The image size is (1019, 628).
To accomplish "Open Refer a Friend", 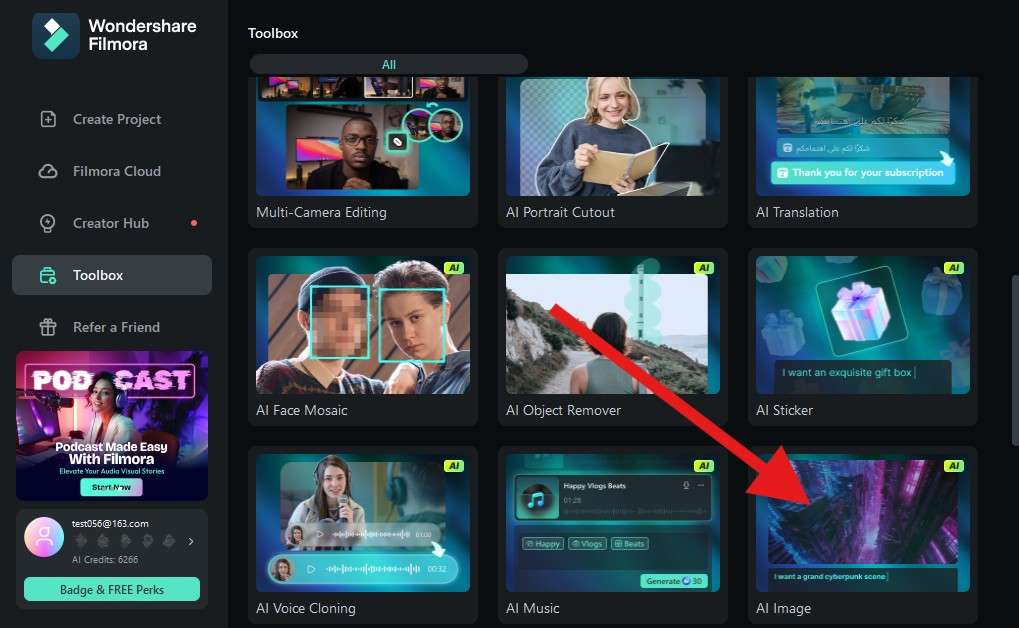I will point(112,327).
